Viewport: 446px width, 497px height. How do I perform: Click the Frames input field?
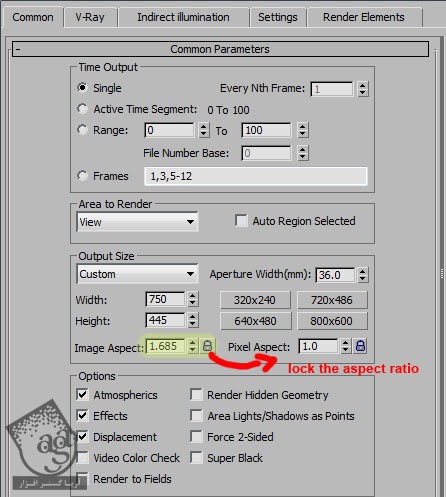tap(256, 176)
